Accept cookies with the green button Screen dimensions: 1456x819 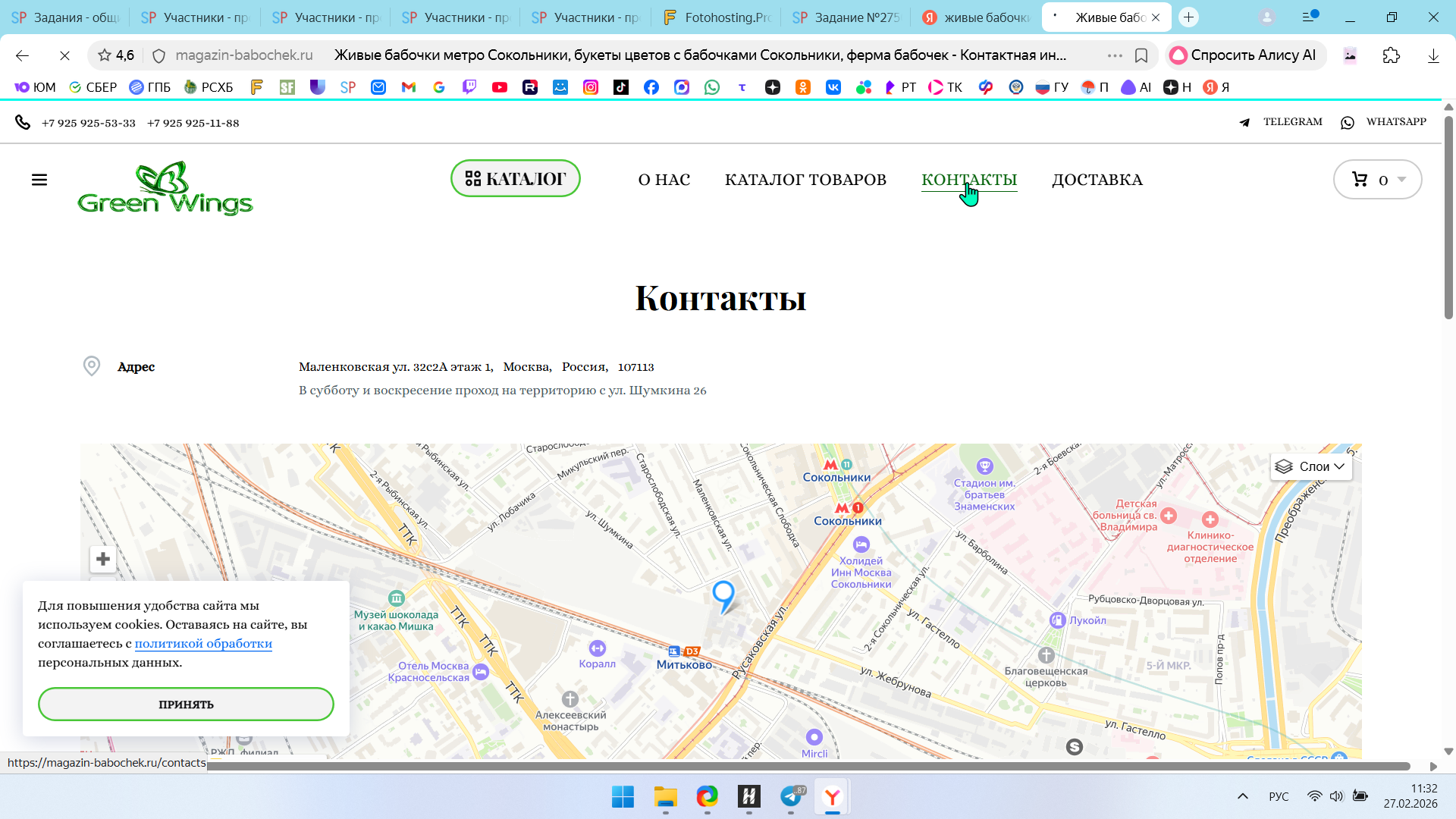pos(186,704)
